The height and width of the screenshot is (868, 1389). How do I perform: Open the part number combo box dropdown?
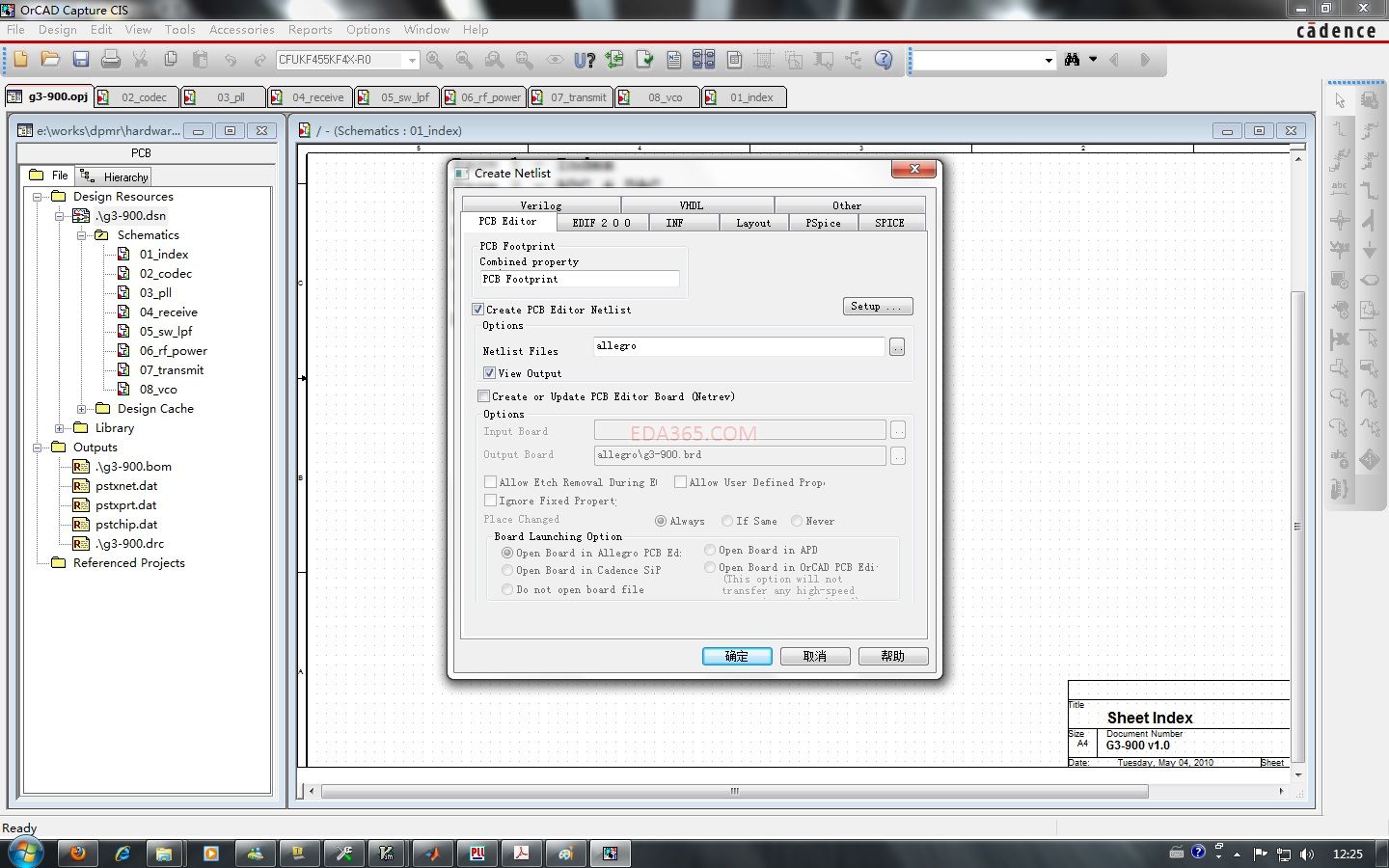pos(412,60)
